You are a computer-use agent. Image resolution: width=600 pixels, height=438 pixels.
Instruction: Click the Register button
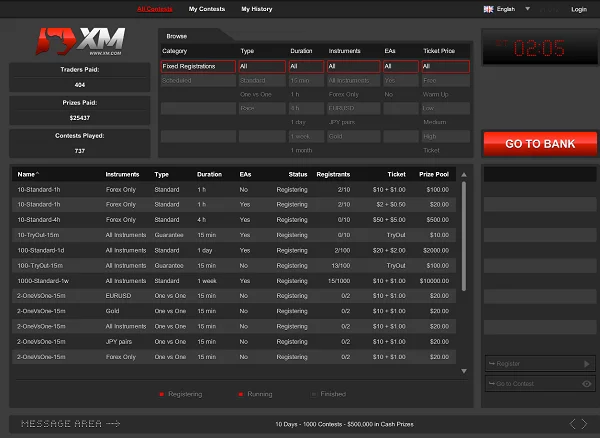tap(540, 364)
